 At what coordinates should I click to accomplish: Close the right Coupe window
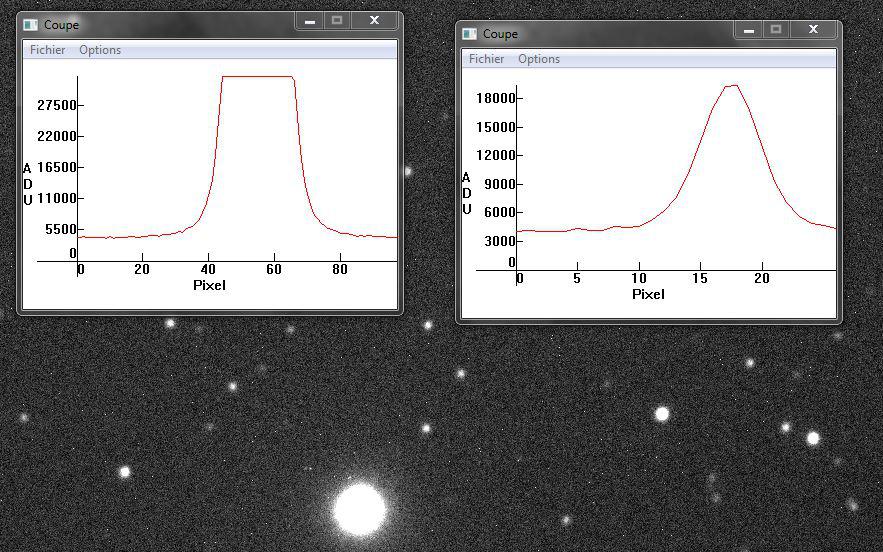click(813, 30)
